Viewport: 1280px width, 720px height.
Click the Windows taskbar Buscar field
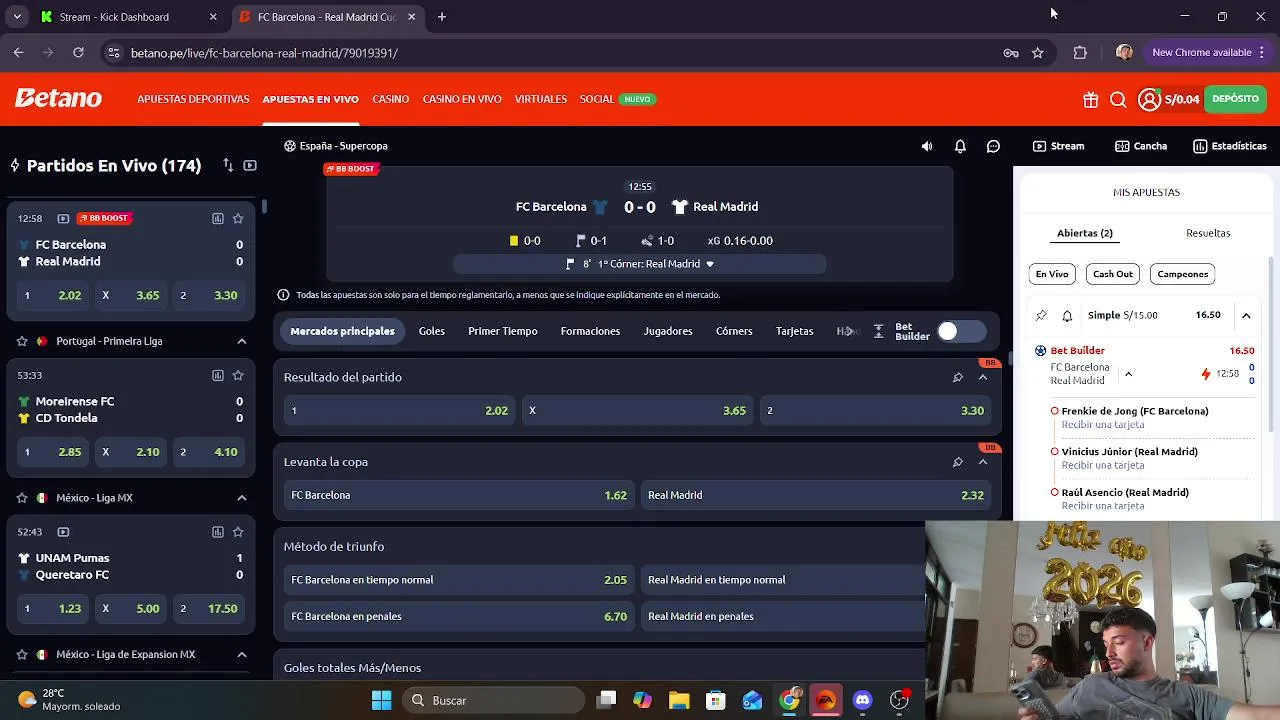tap(493, 700)
